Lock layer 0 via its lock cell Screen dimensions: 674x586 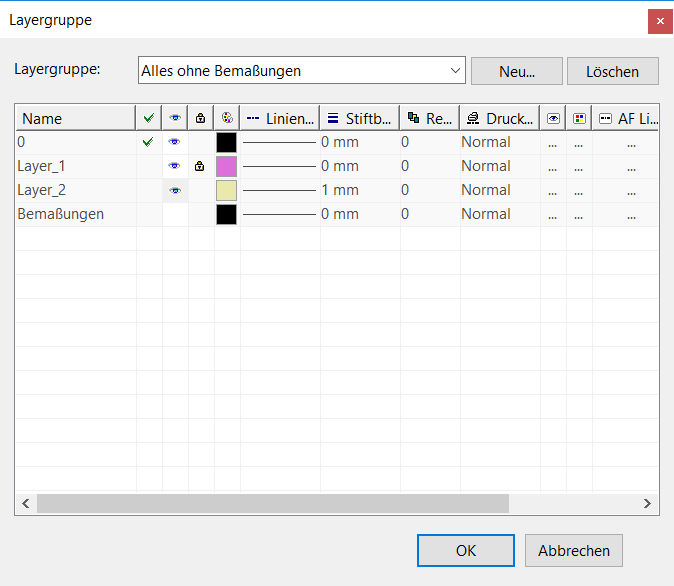[201, 142]
